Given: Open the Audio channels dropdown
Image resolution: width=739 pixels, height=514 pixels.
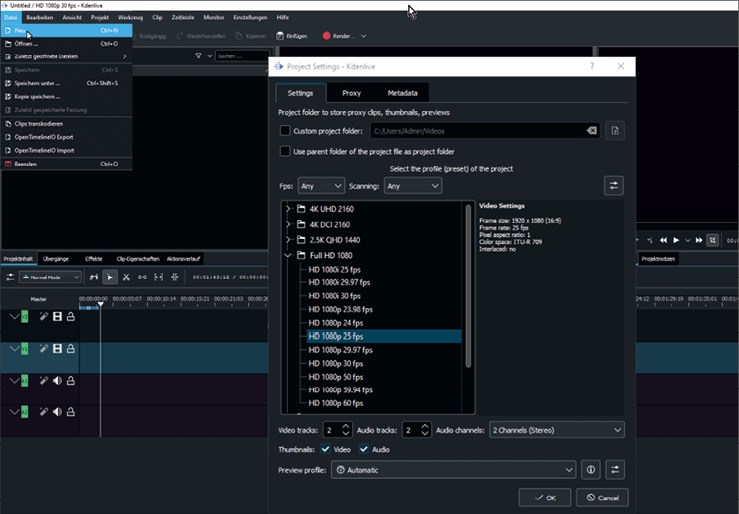Looking at the screenshot, I should pos(556,430).
